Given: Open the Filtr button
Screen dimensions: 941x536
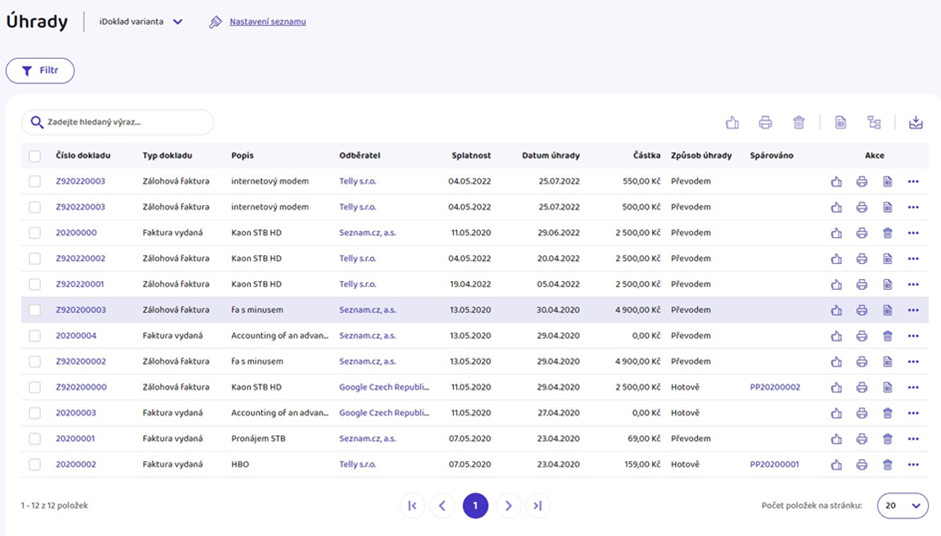Looking at the screenshot, I should 40,71.
